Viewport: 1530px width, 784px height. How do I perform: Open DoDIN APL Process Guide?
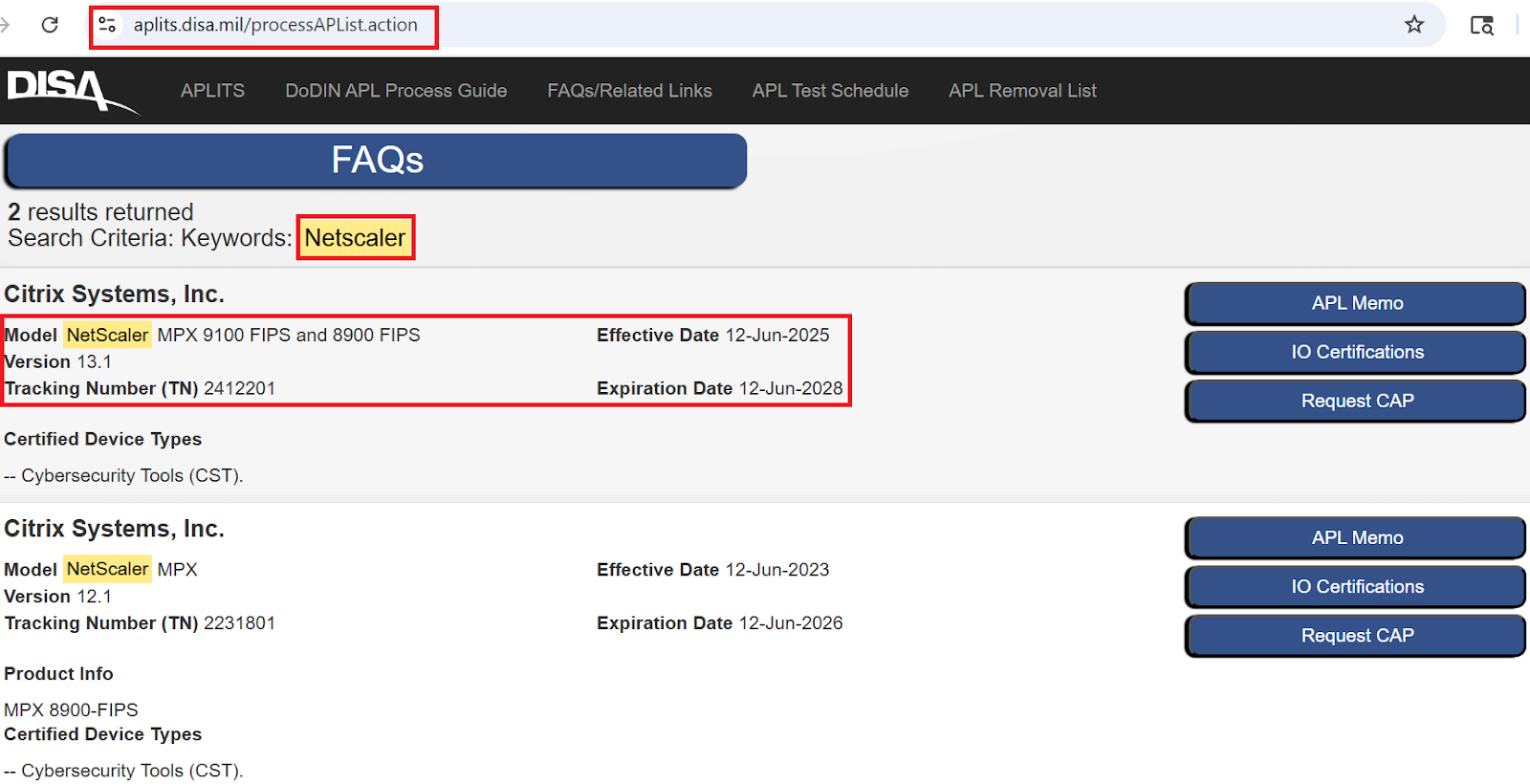coord(396,91)
